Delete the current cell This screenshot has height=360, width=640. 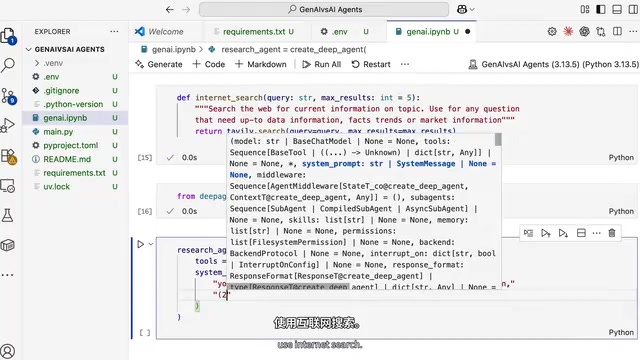click(x=612, y=233)
